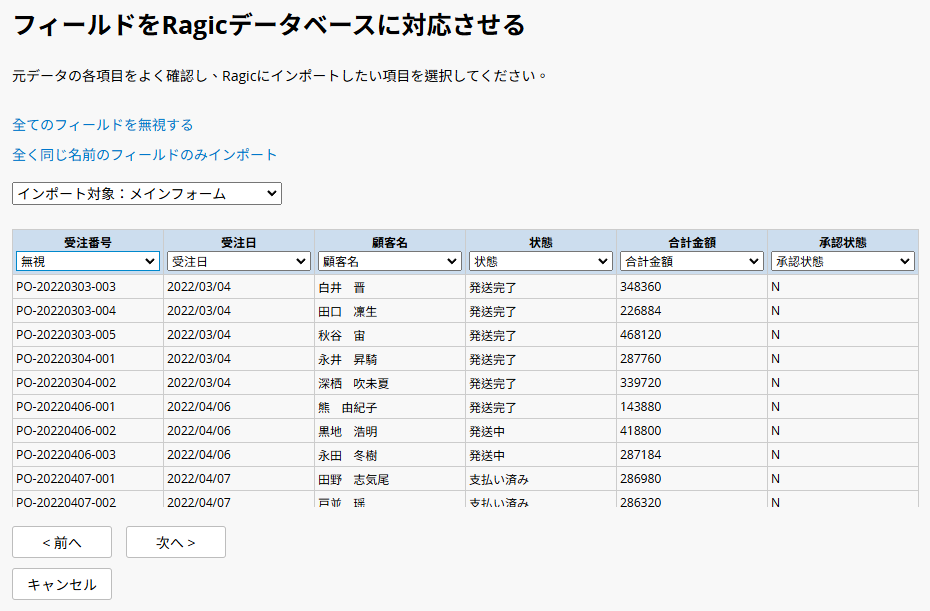
Task: Select the customer name in row PO-20220304-001
Action: pyautogui.click(x=348, y=360)
